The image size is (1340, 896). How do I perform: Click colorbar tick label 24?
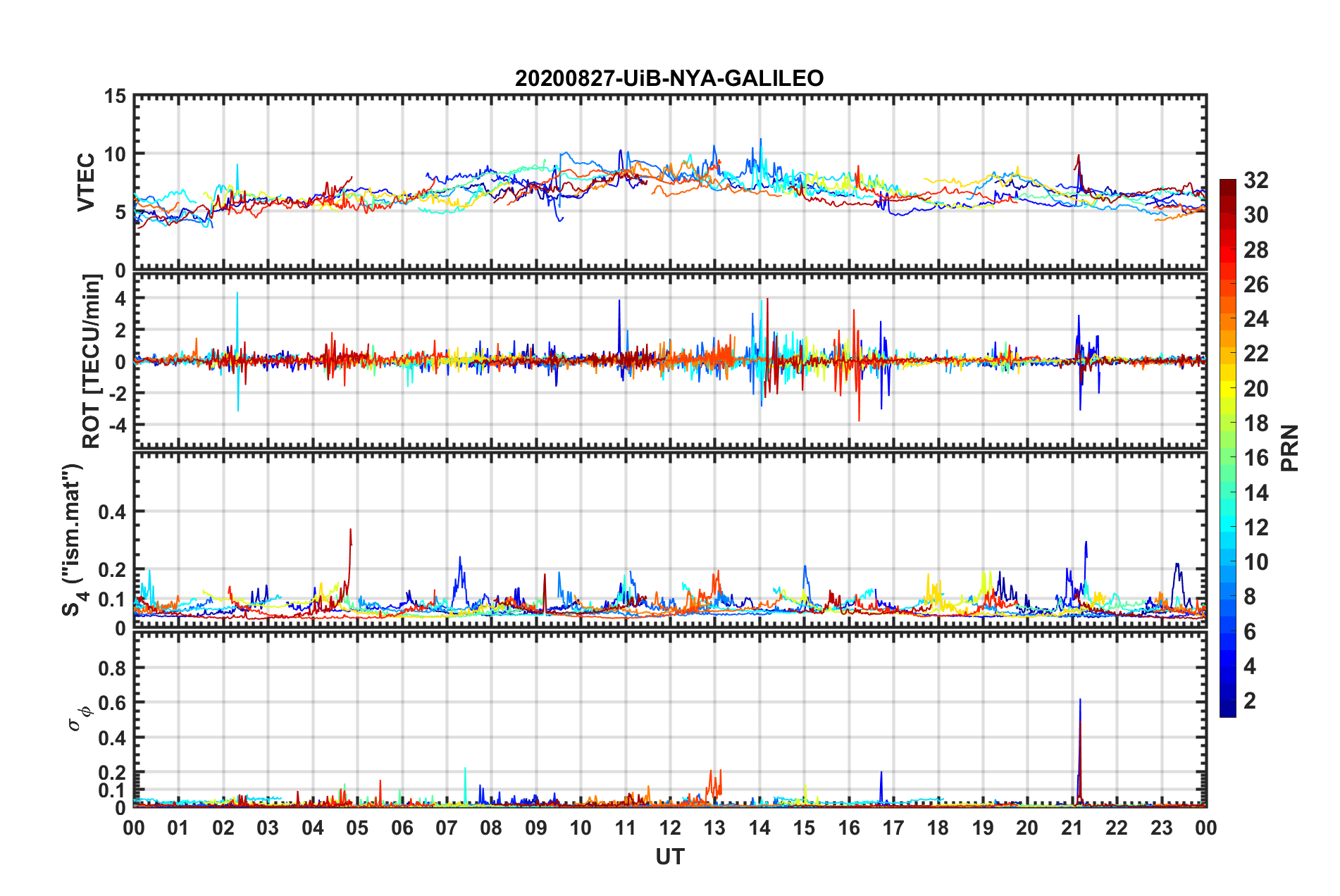1255,319
